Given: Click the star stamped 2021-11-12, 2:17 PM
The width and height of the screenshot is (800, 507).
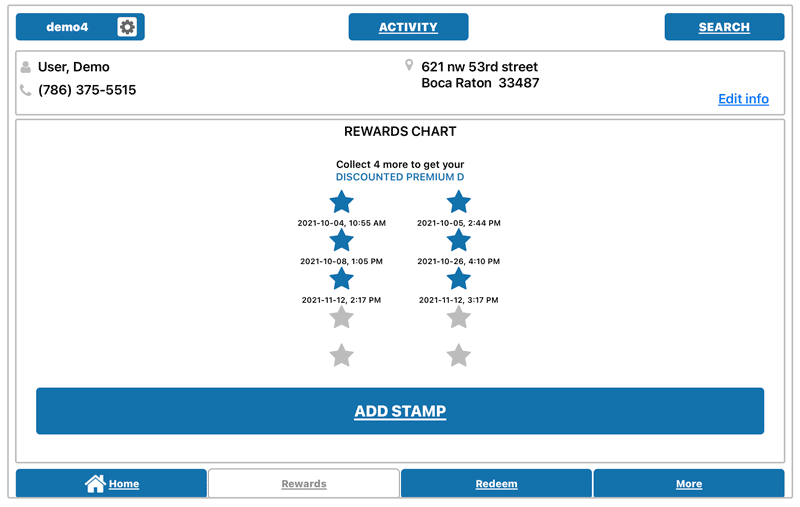Looking at the screenshot, I should (342, 279).
